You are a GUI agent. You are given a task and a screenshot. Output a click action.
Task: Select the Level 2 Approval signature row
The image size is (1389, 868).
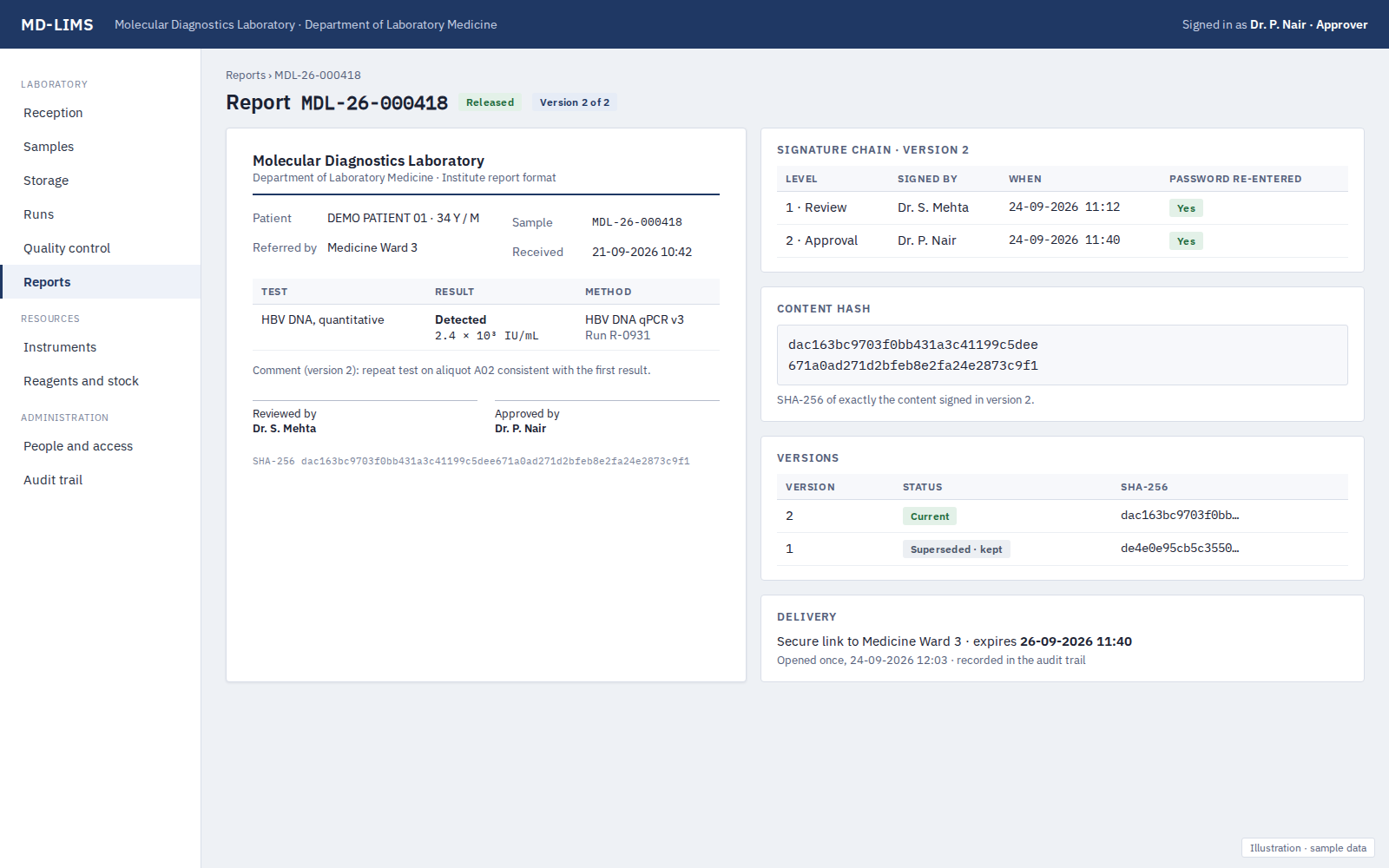(x=1063, y=240)
